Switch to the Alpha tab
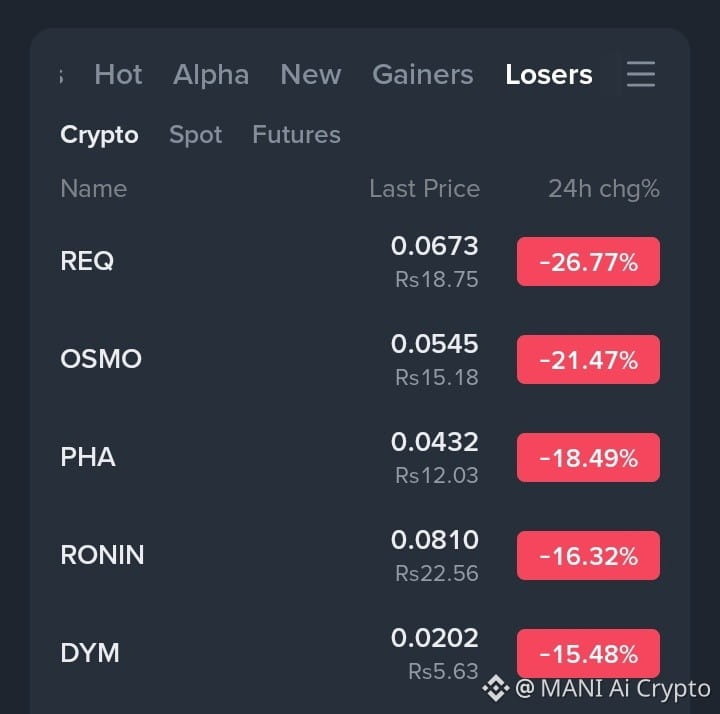The image size is (720, 714). [x=211, y=75]
